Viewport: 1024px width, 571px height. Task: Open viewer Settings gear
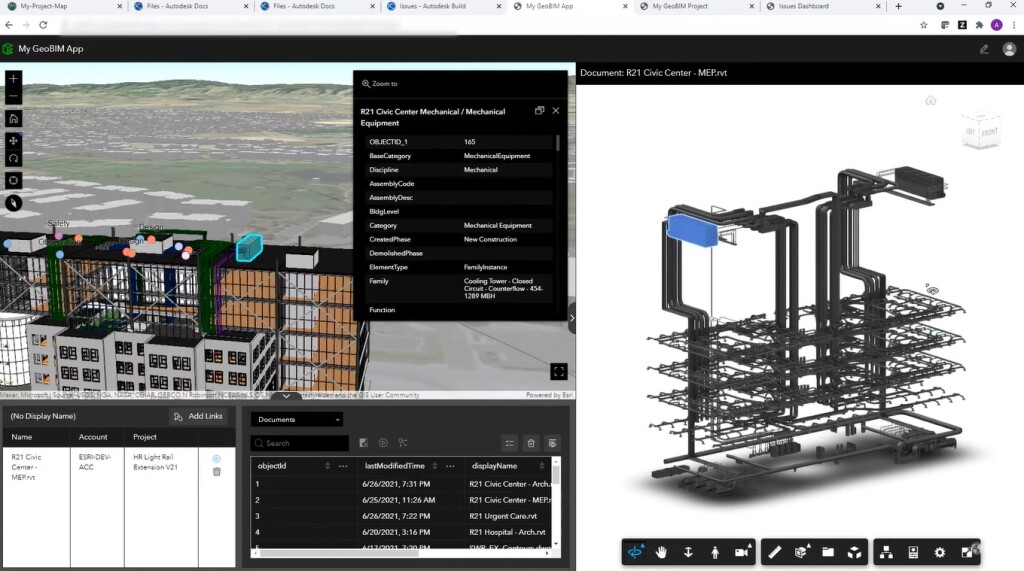click(940, 552)
